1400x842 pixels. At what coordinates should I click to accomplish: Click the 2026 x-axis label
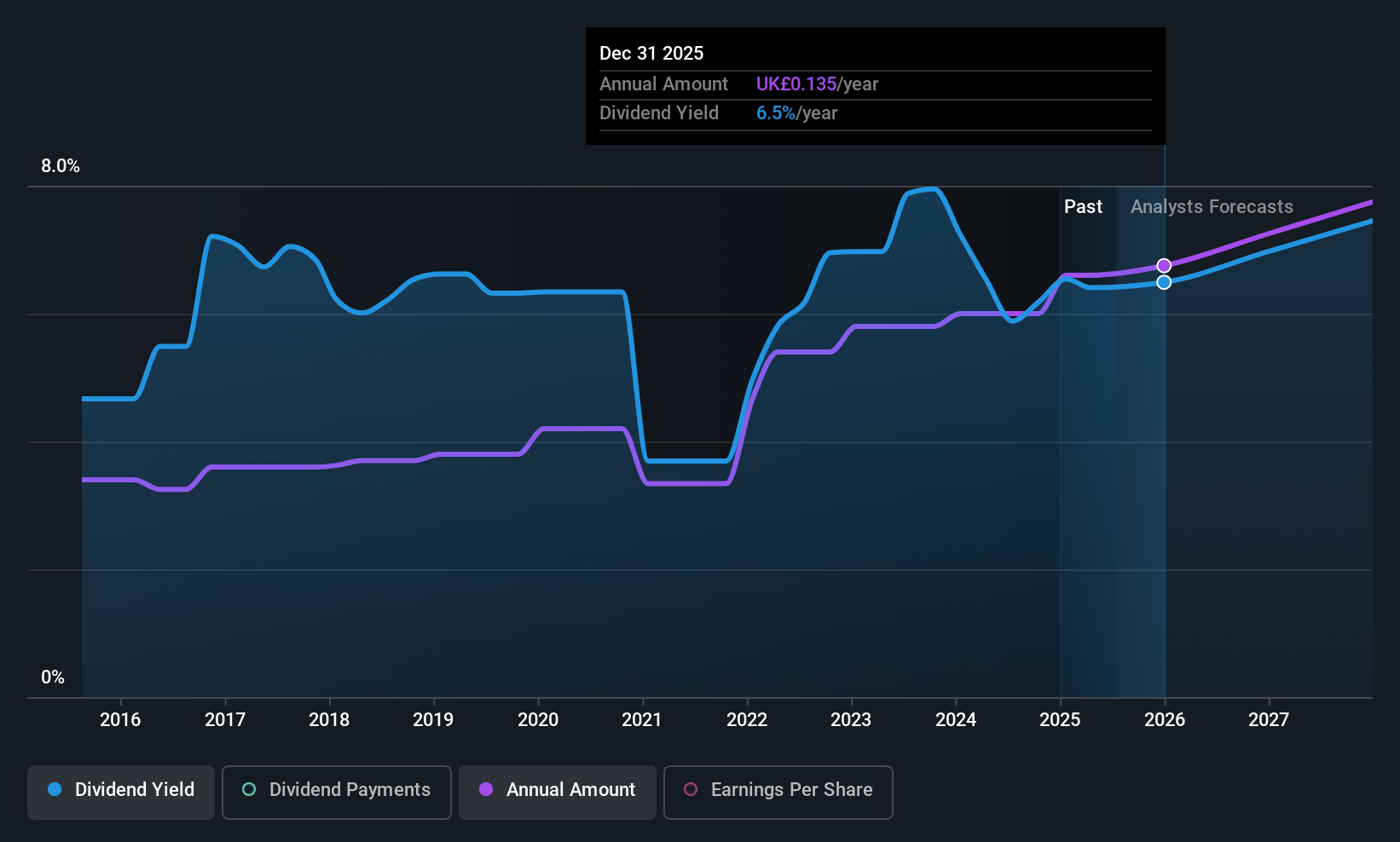[1165, 719]
